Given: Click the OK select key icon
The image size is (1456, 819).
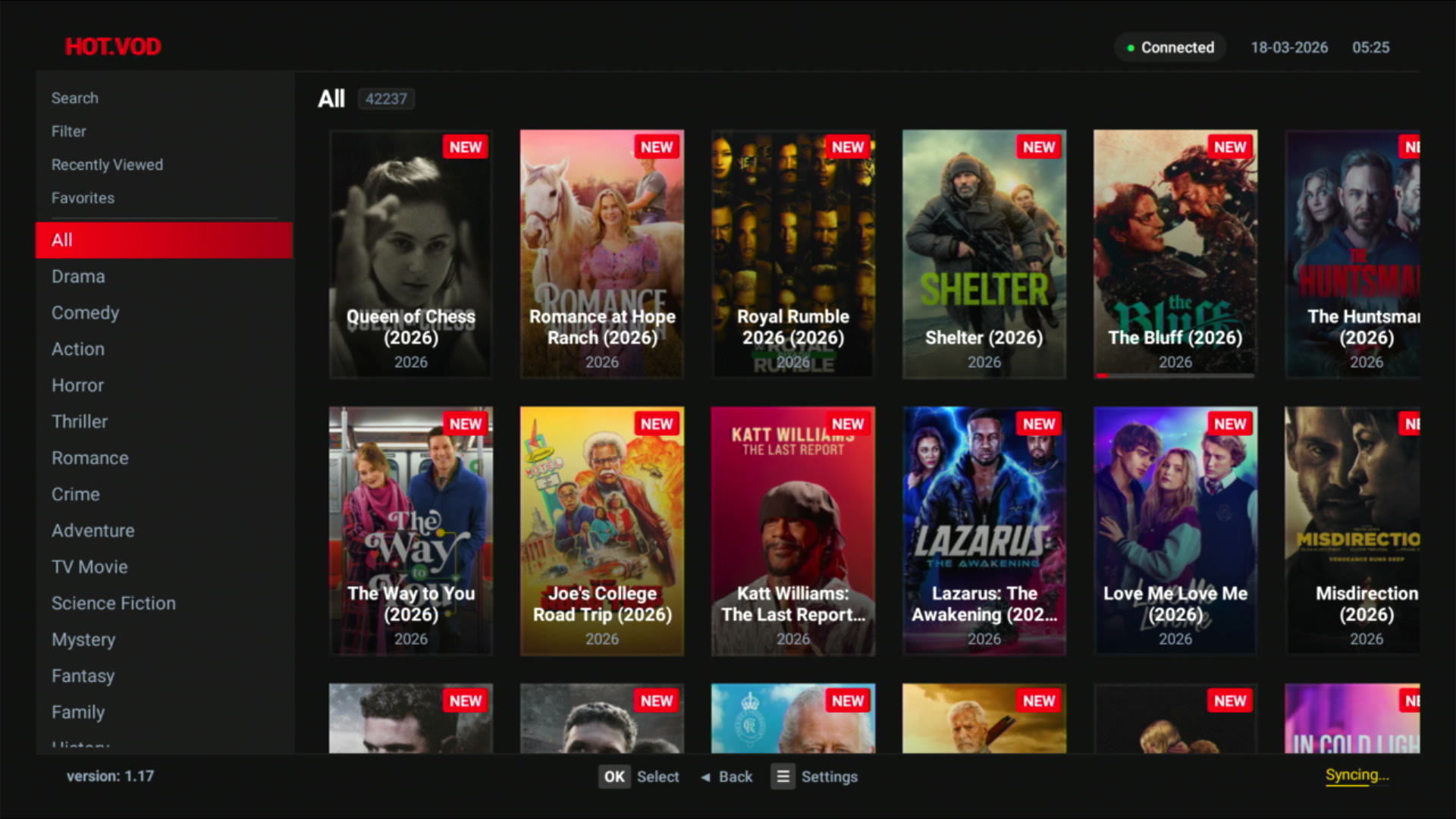Looking at the screenshot, I should point(614,777).
